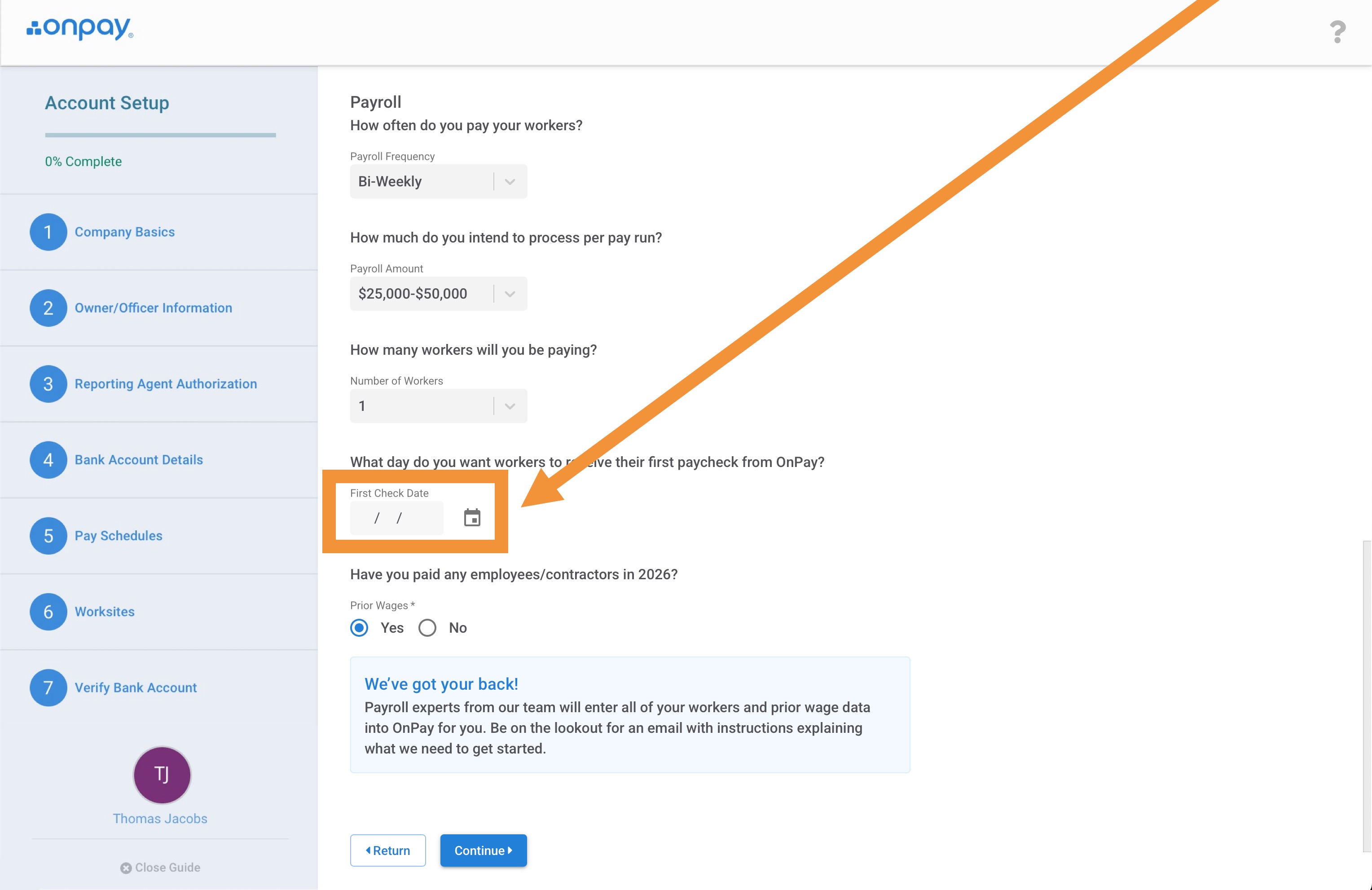The width and height of the screenshot is (1372, 890).
Task: Click the Close Guide link
Action: coord(160,868)
